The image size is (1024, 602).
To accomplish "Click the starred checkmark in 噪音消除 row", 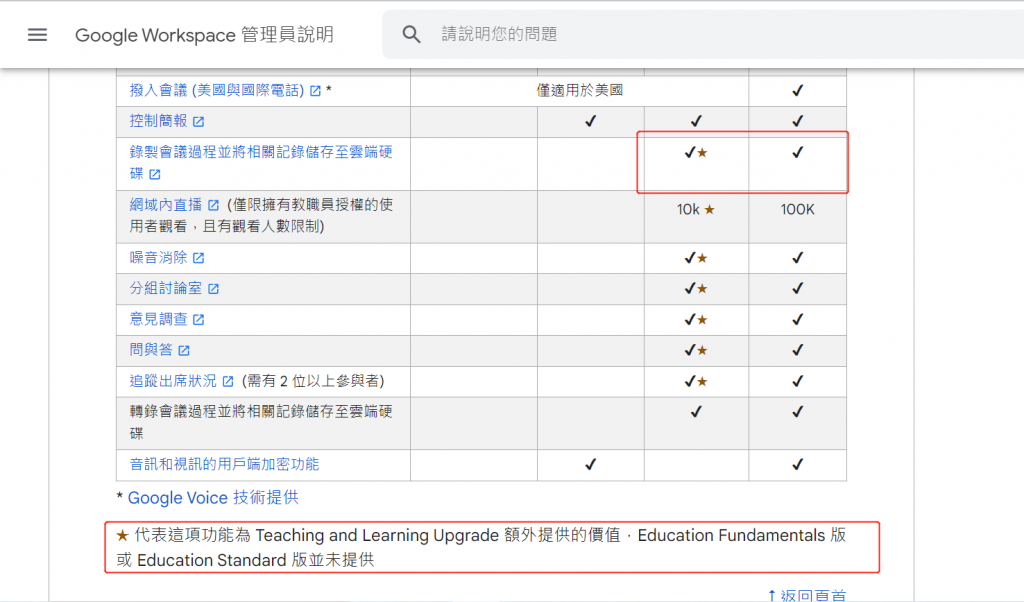I will [x=696, y=258].
